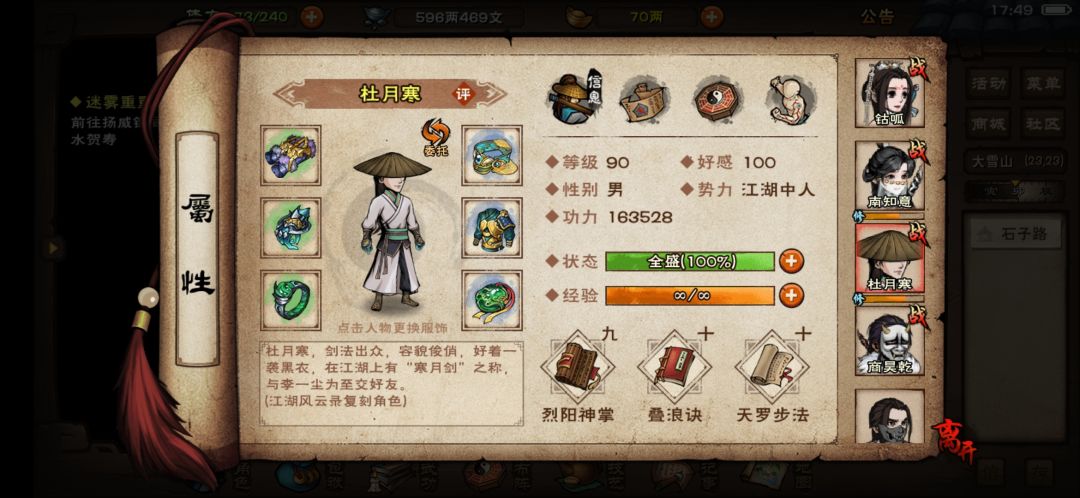Screen dimensions: 1080x498
Task: Click the plus beside 状态 bar
Action: point(791,261)
